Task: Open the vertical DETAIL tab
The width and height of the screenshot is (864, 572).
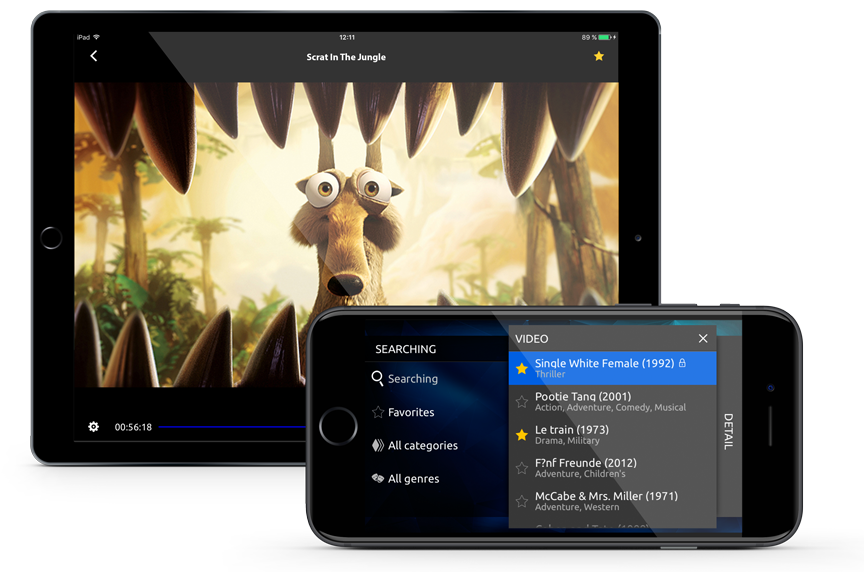Action: 728,431
